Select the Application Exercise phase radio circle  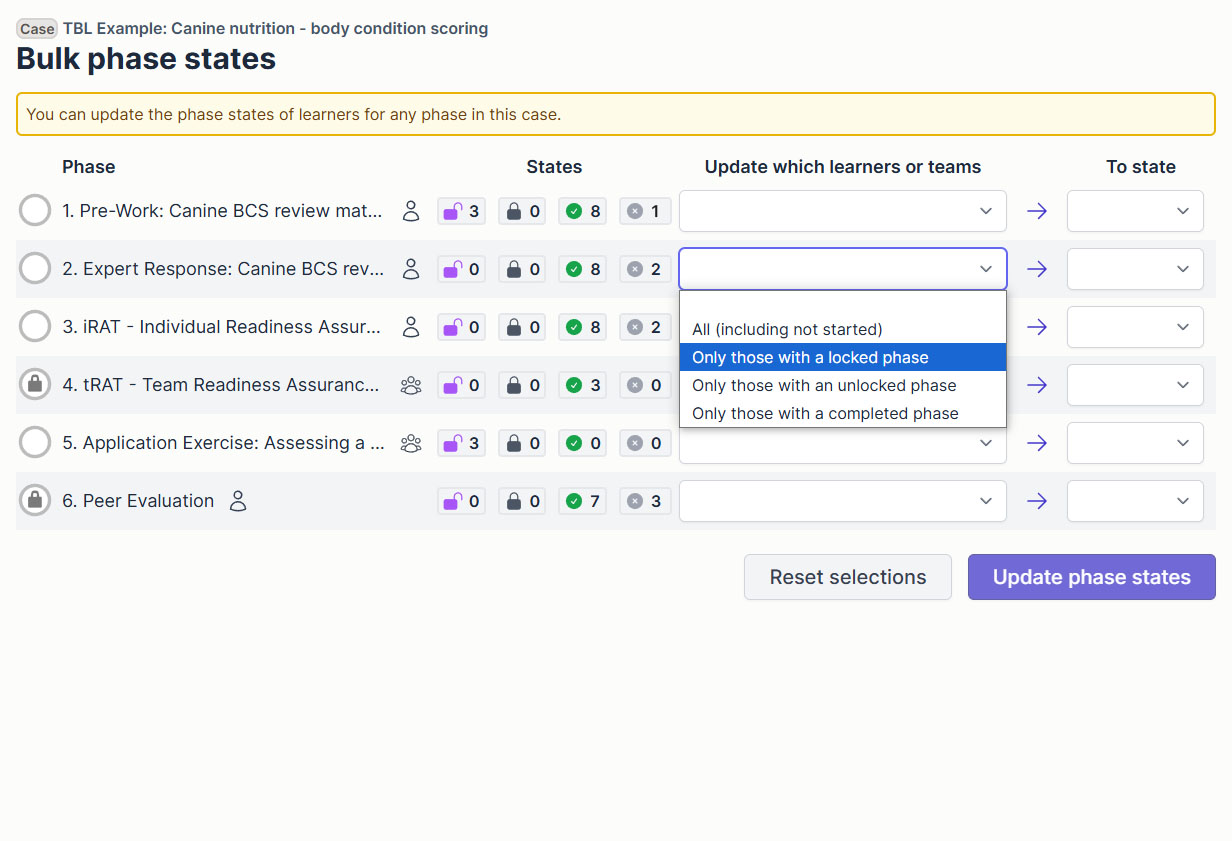(x=35, y=443)
